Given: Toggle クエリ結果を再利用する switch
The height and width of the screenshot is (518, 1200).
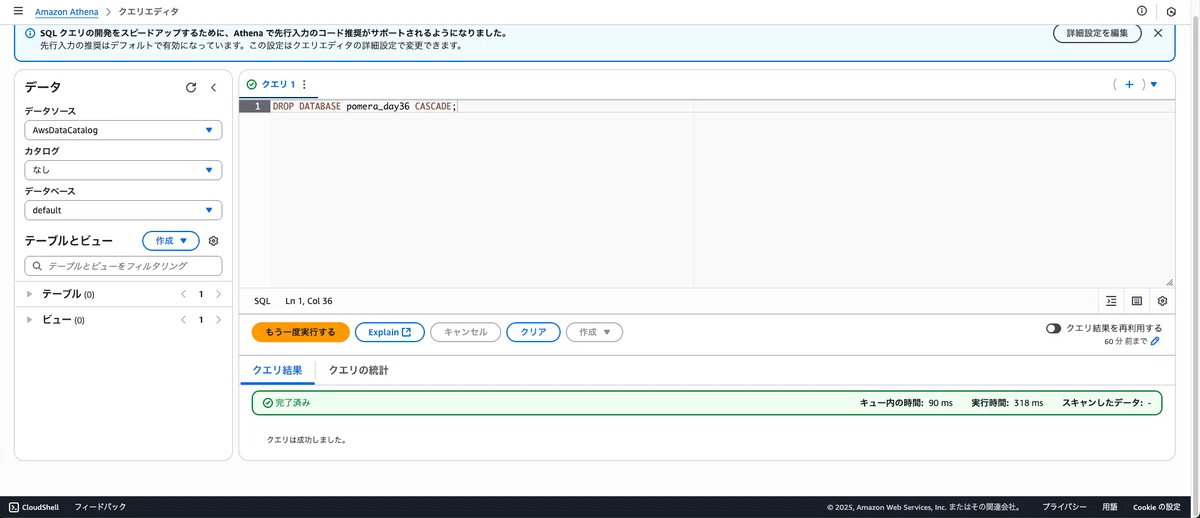Looking at the screenshot, I should (1053, 328).
